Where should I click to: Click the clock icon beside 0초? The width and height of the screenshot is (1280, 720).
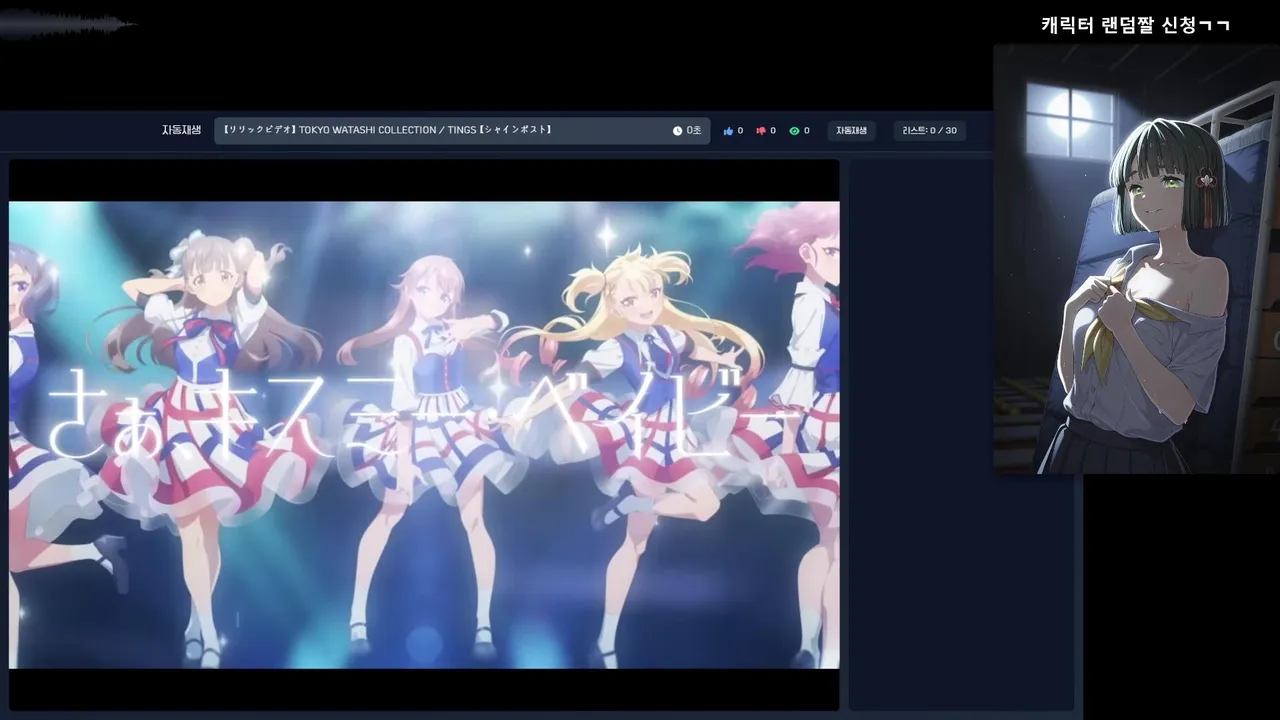pyautogui.click(x=677, y=131)
